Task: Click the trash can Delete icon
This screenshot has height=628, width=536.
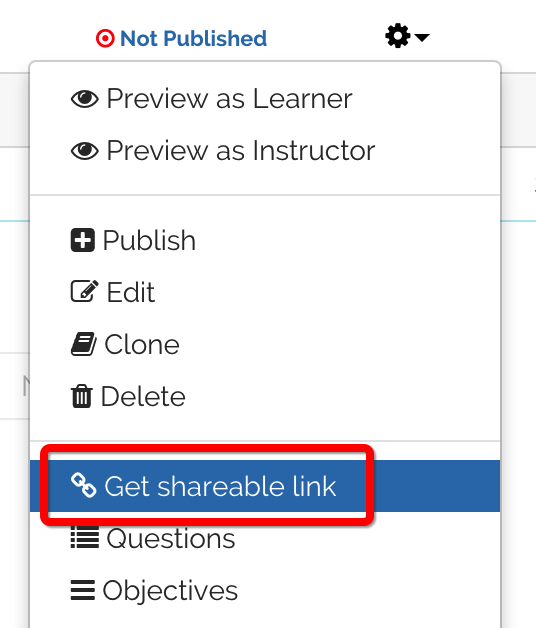Action: point(82,396)
